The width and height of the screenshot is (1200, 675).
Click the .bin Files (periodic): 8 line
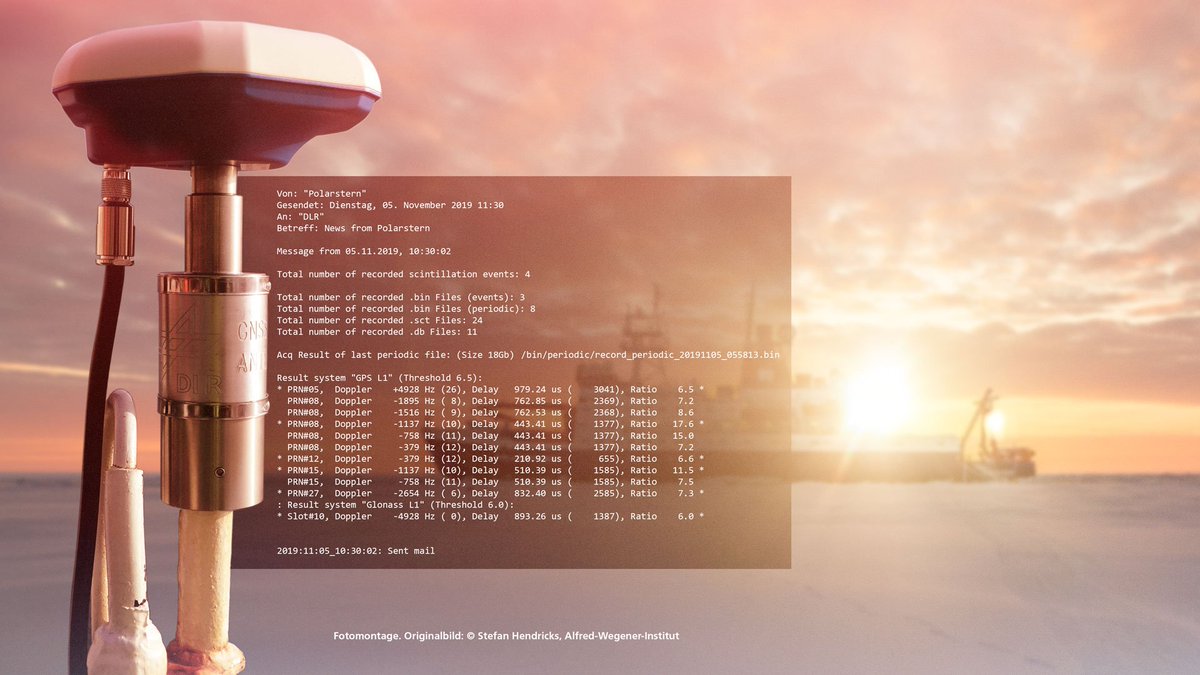tap(406, 309)
